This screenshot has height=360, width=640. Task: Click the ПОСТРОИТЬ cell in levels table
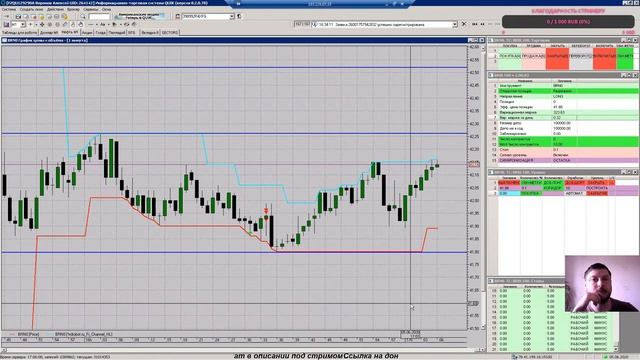click(597, 188)
